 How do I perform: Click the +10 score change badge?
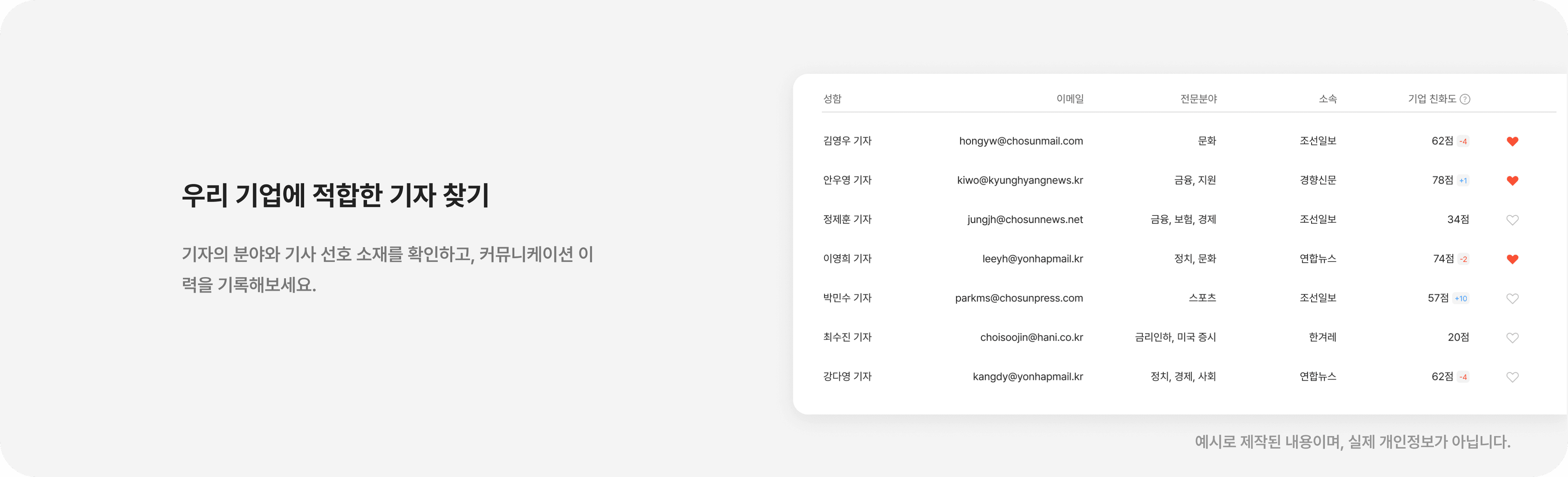click(1460, 299)
